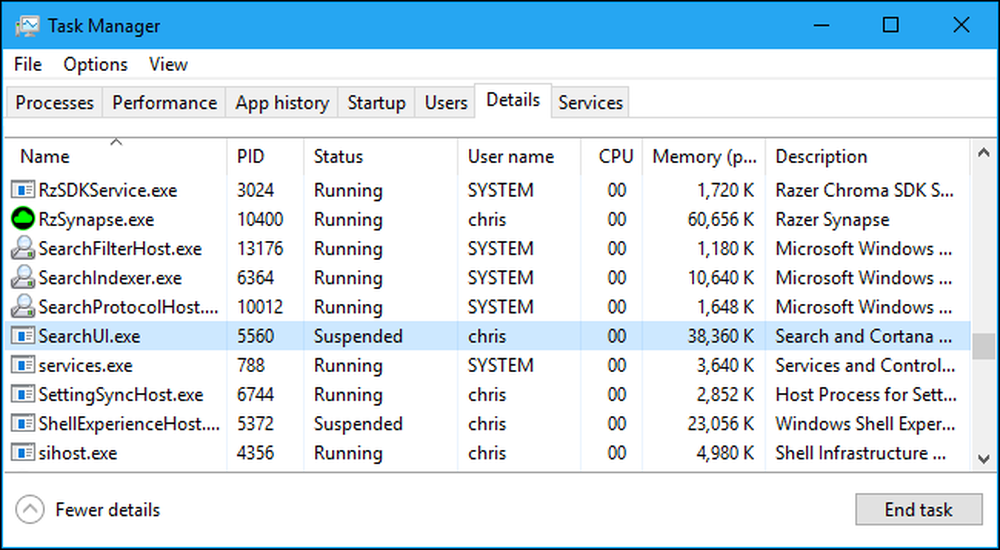Sort by the PID column header
The width and height of the screenshot is (1000, 550).
click(x=265, y=156)
